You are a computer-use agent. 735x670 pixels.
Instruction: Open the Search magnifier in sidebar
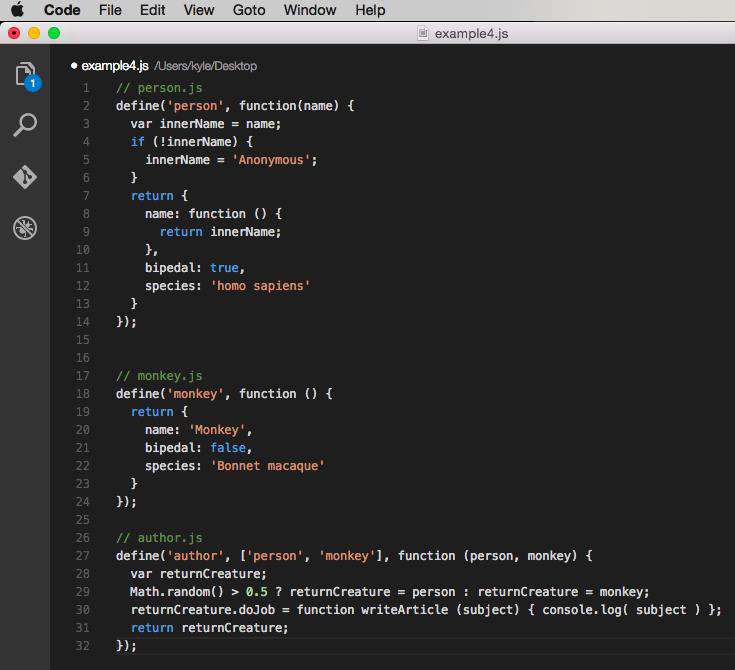(25, 125)
